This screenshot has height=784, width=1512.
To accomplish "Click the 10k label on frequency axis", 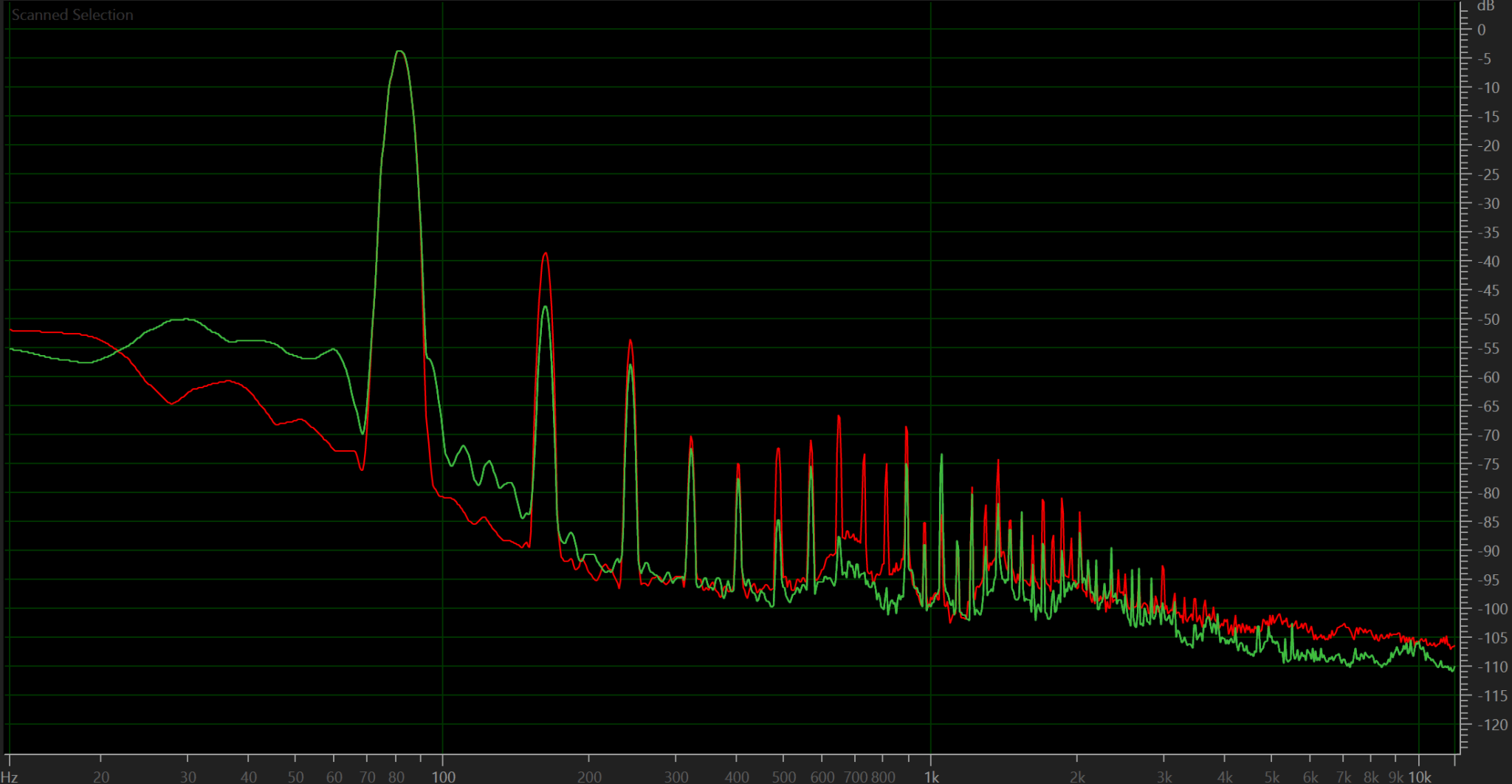I will (1420, 777).
